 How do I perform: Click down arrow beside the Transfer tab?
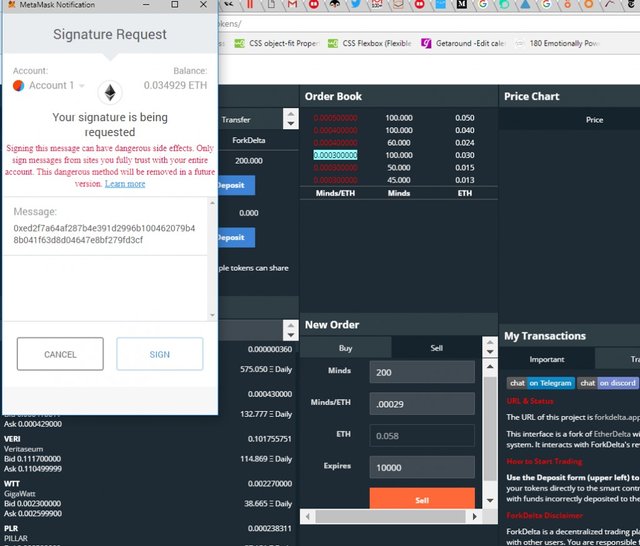point(291,124)
